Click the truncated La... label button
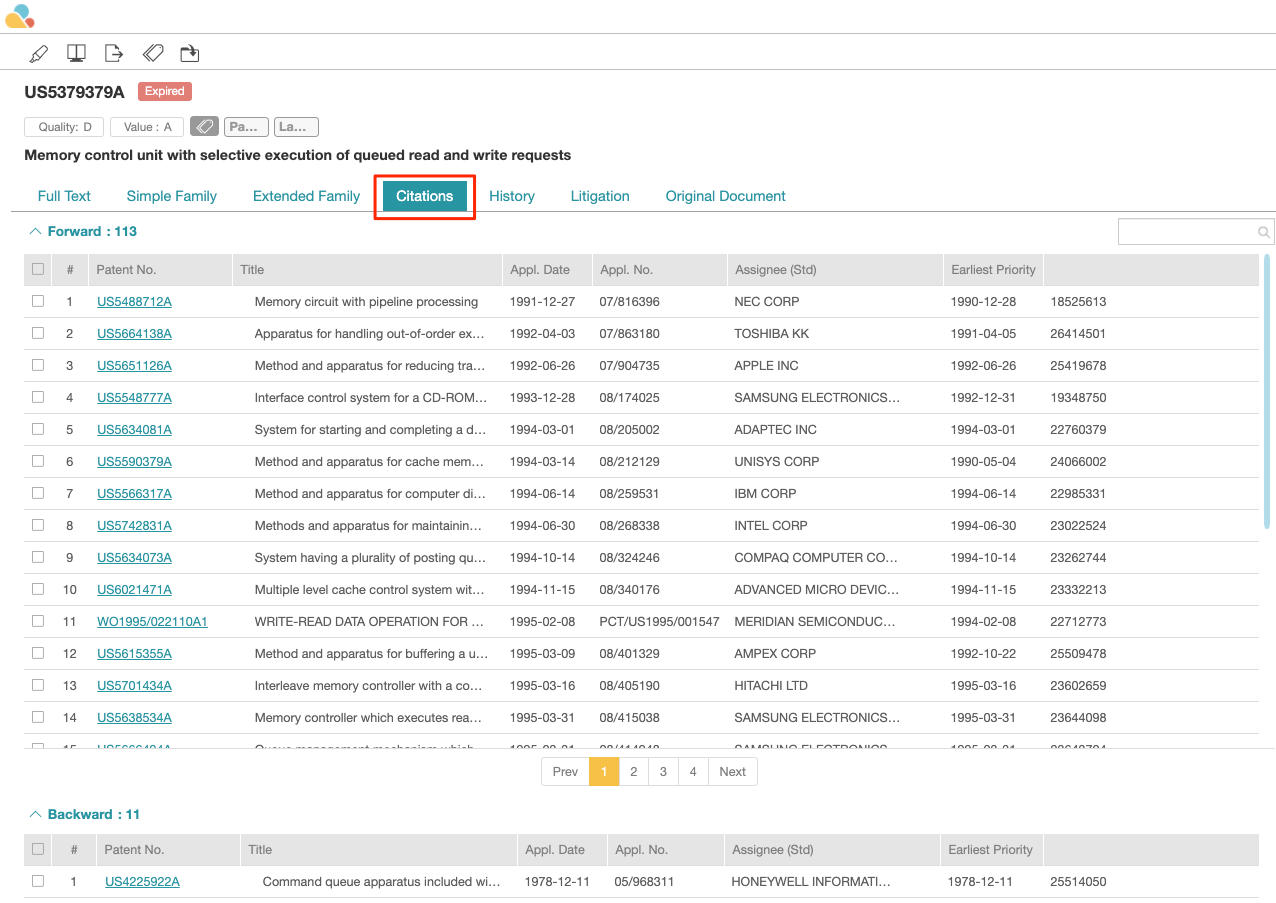Viewport: 1276px width, 903px height. point(296,127)
